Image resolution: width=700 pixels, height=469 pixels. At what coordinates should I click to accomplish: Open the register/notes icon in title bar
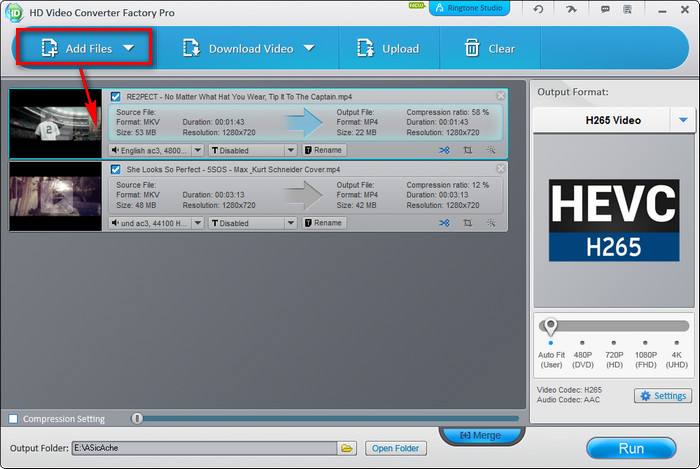point(628,9)
